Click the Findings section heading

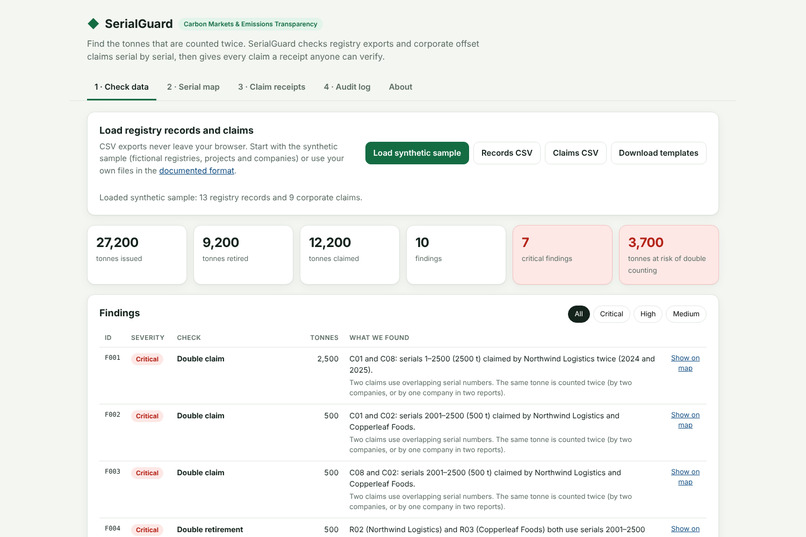119,313
